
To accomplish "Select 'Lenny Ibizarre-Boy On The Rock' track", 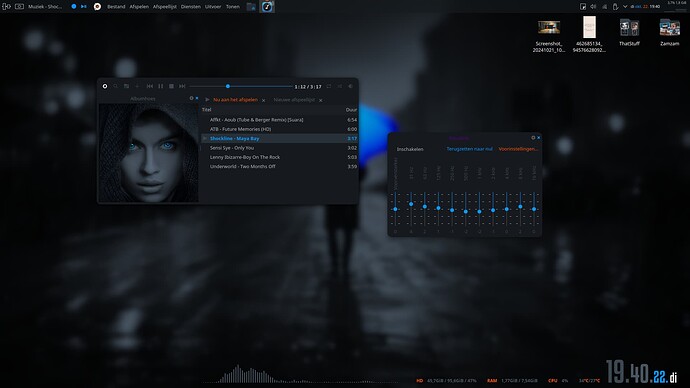I will (279, 157).
